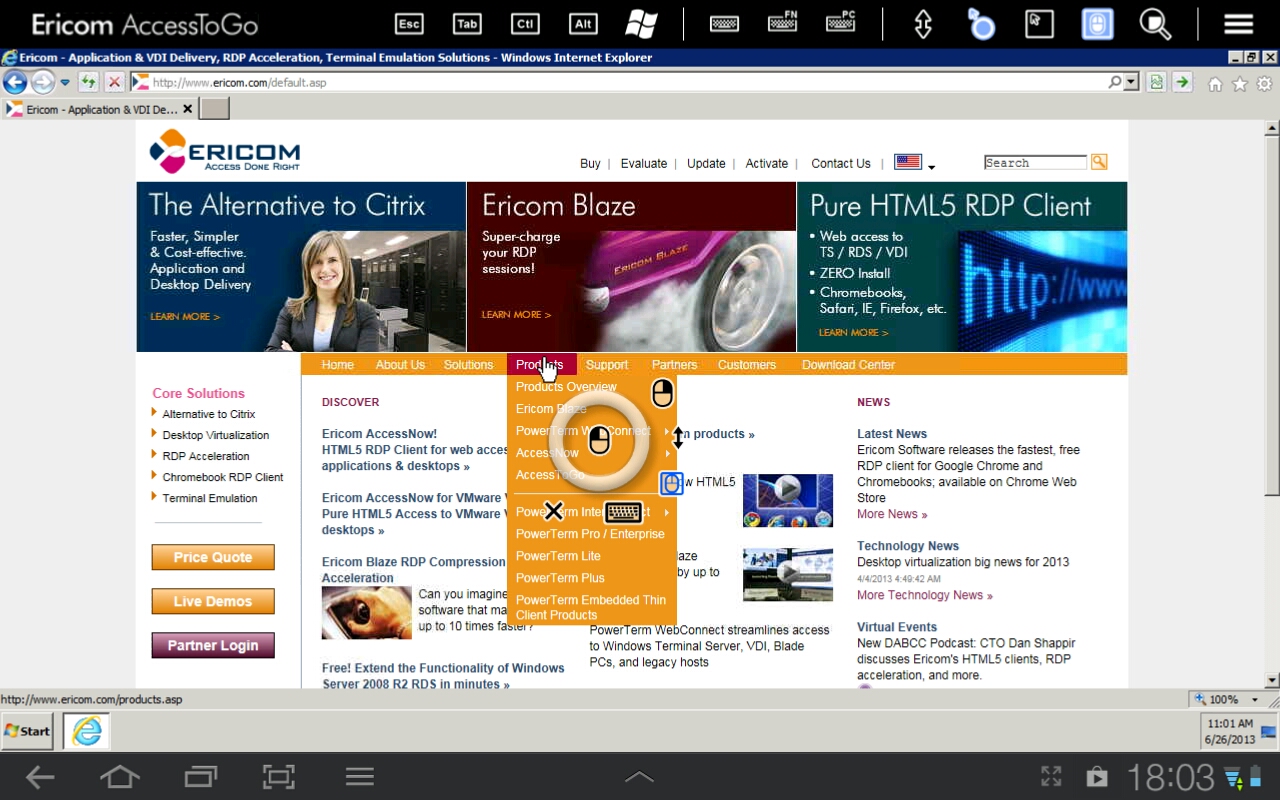Tap the Windows key icon in top toolbar
This screenshot has height=800, width=1280.
(x=641, y=24)
